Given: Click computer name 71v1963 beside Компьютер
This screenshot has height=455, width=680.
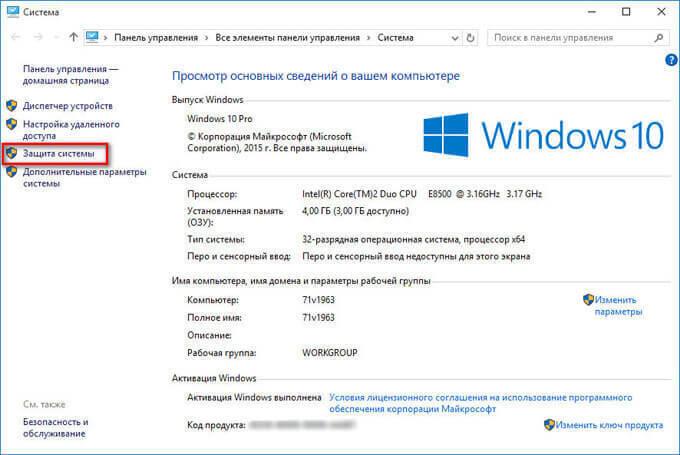Looking at the screenshot, I should (318, 300).
